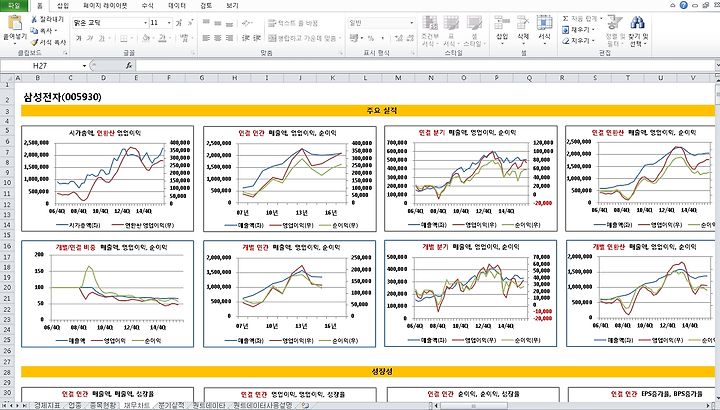Open Format as Table (표 서식)

pyautogui.click(x=451, y=31)
